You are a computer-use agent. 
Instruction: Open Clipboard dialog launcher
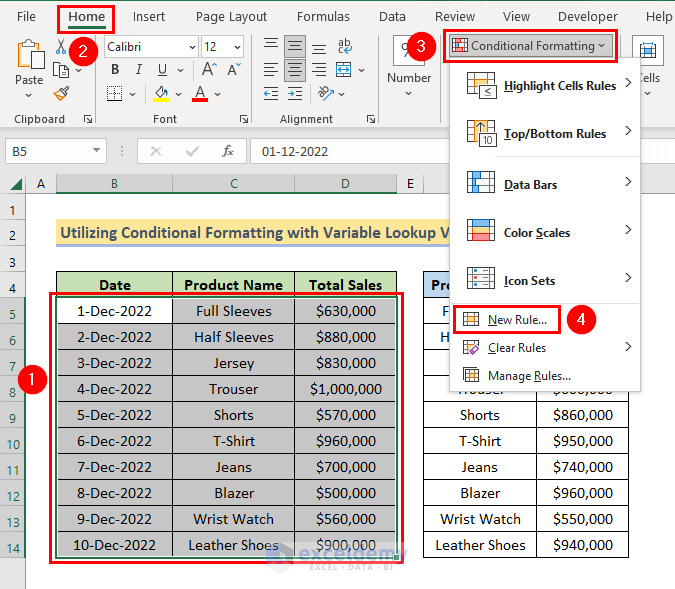[88, 119]
